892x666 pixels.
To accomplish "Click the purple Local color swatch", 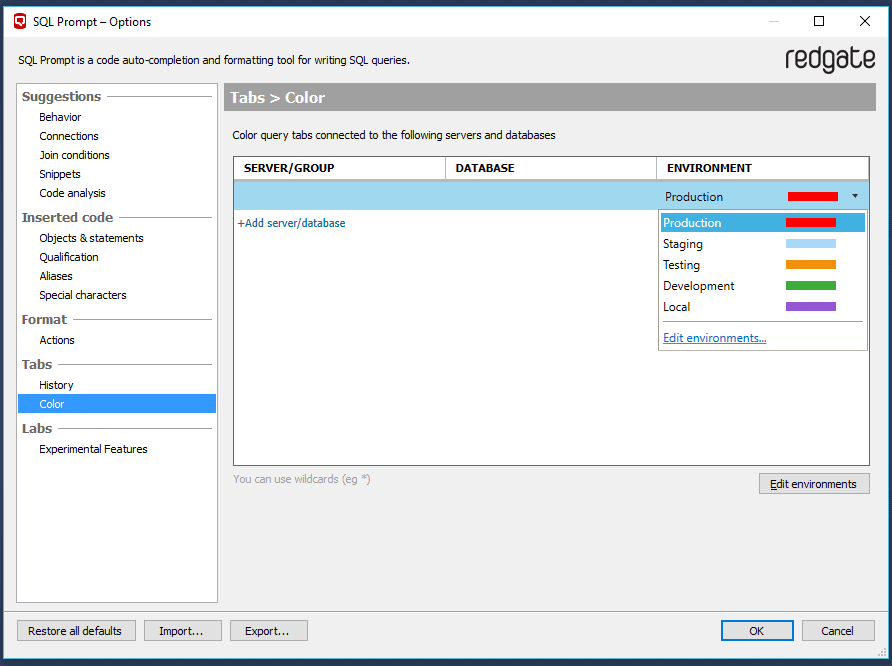I will point(811,307).
